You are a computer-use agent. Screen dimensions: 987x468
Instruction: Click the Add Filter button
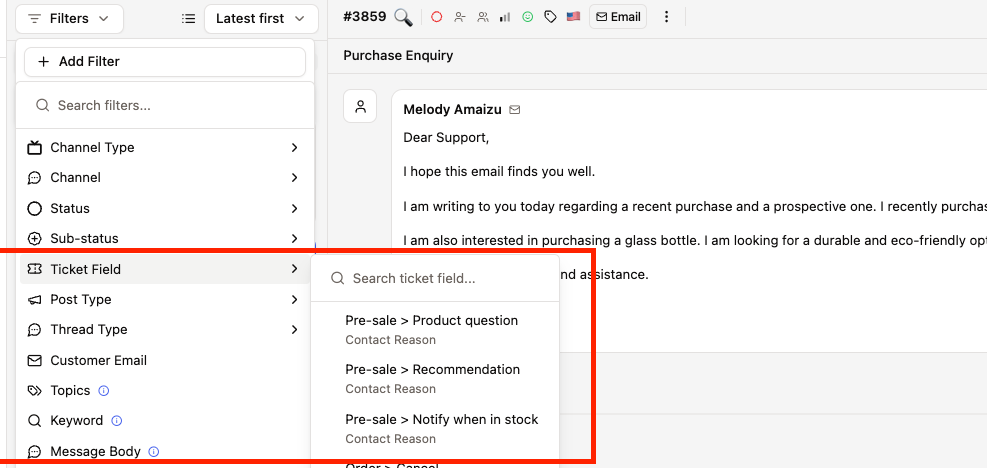(x=165, y=62)
